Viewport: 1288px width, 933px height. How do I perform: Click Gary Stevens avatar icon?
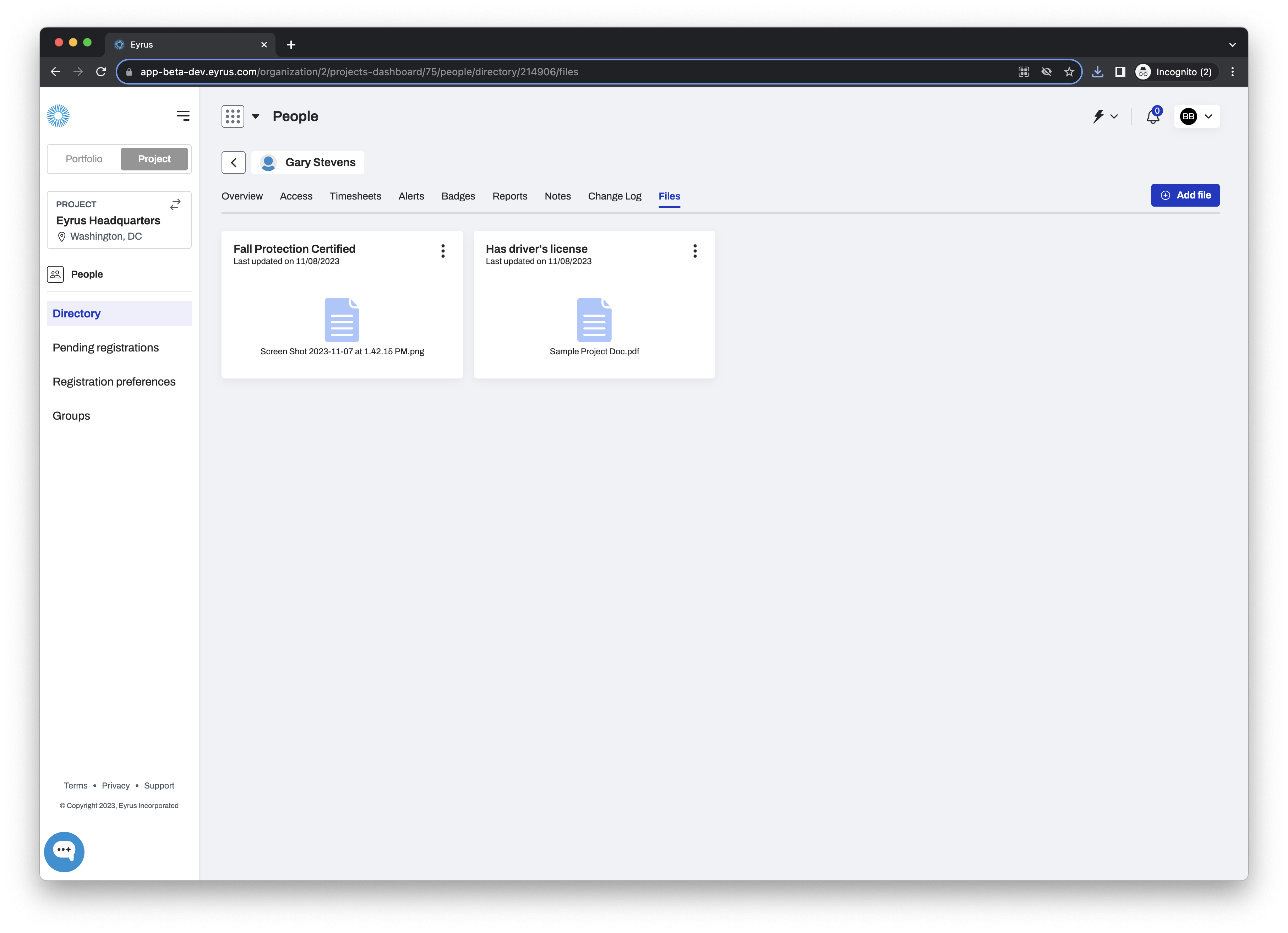point(268,162)
